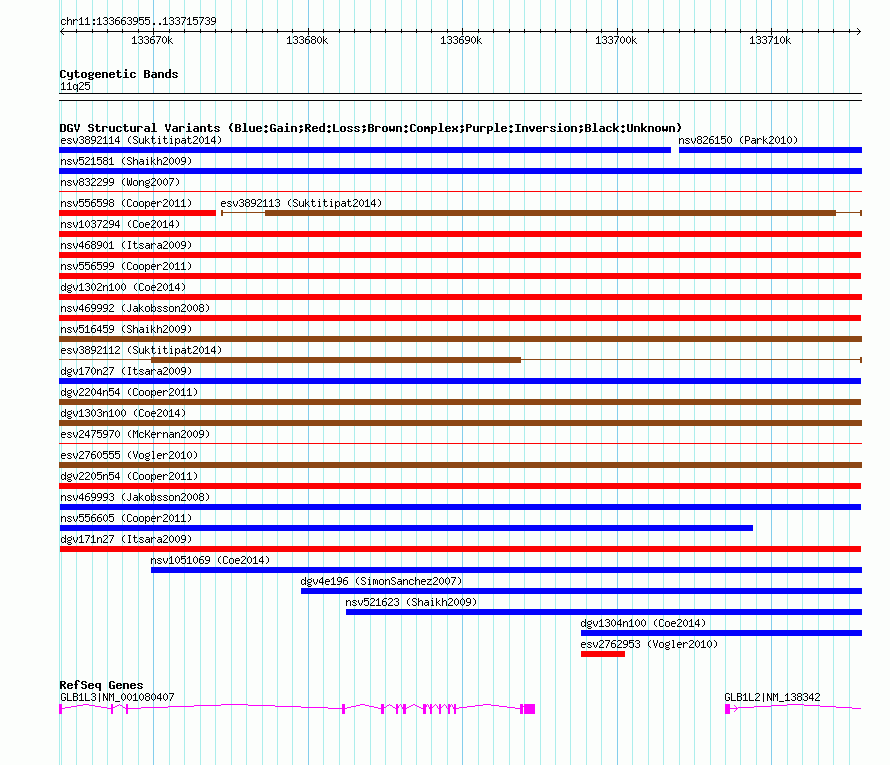Open nsv469993 (Jakobsson2008) label
Image resolution: width=890 pixels, height=765 pixels.
pos(135,497)
